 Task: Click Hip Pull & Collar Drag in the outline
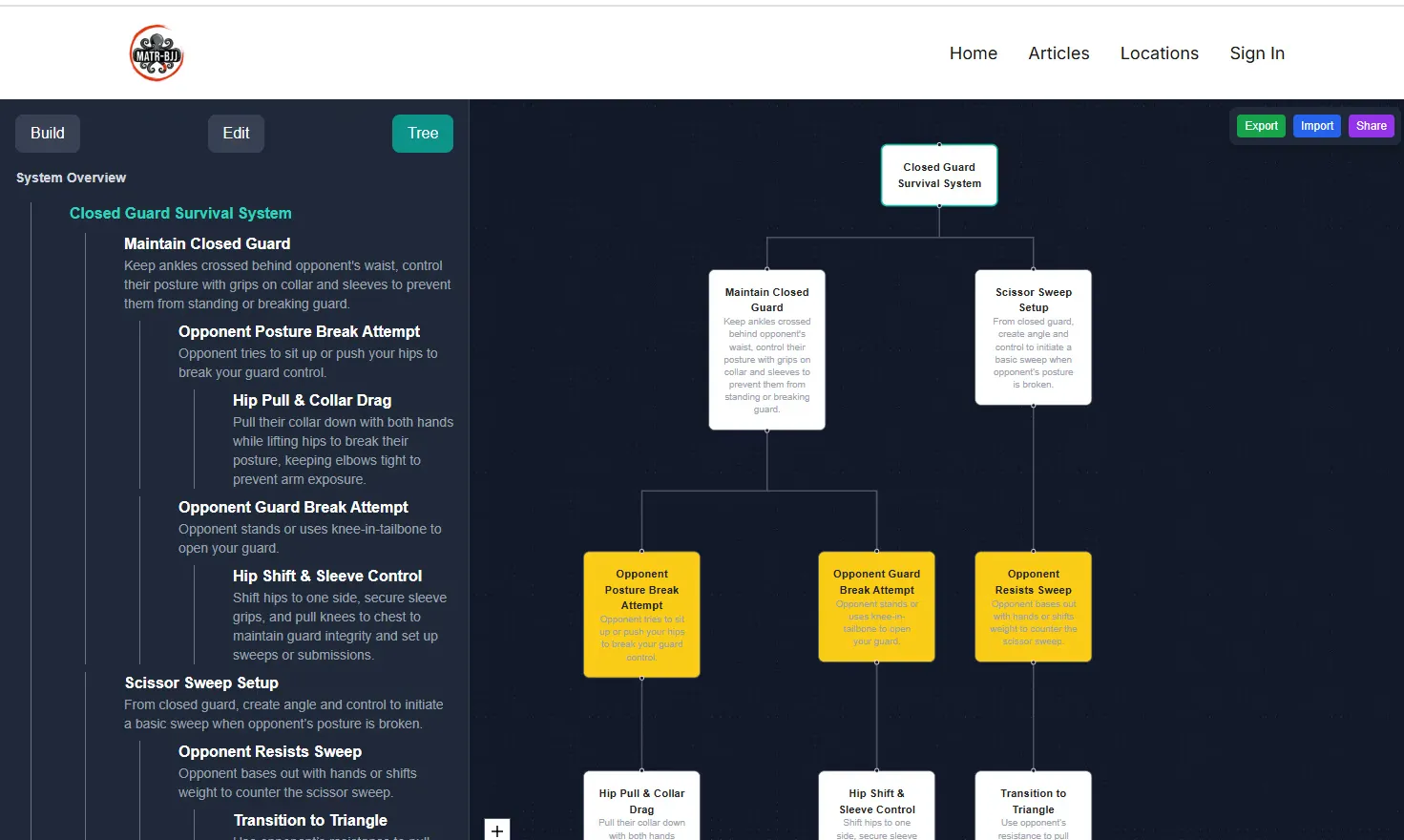click(x=311, y=400)
